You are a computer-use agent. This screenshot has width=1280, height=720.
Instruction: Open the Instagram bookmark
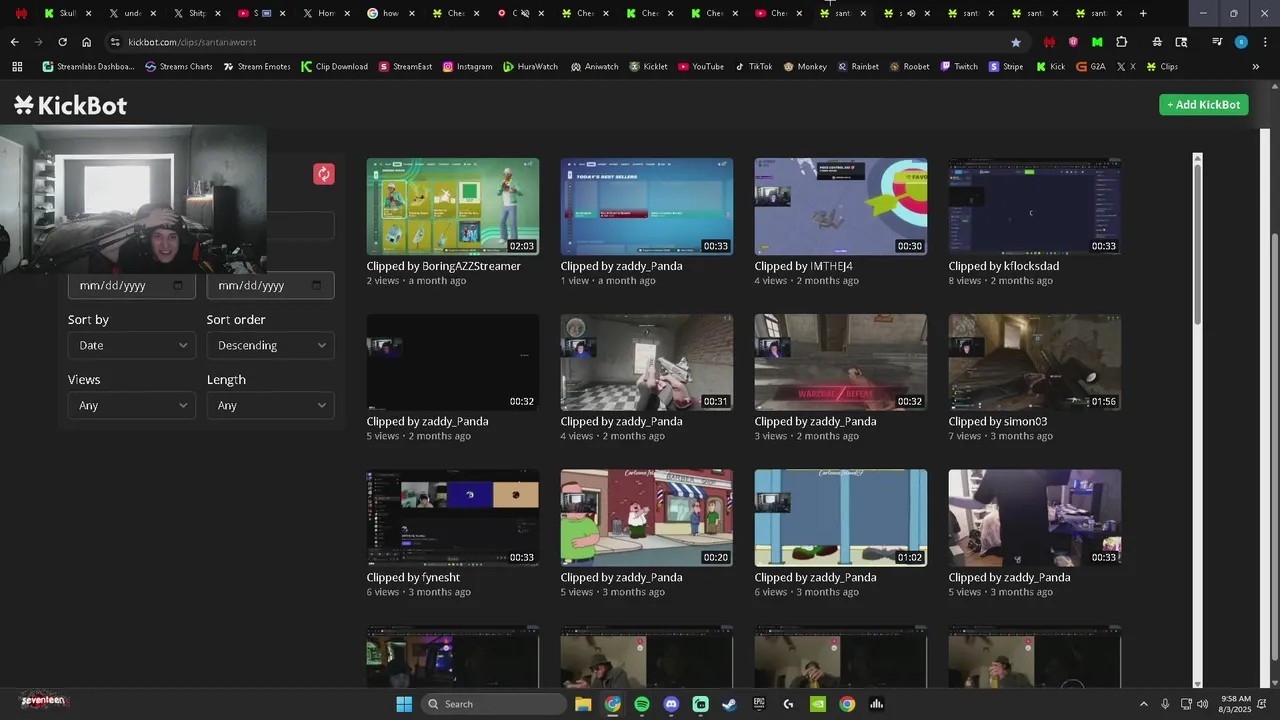467,66
